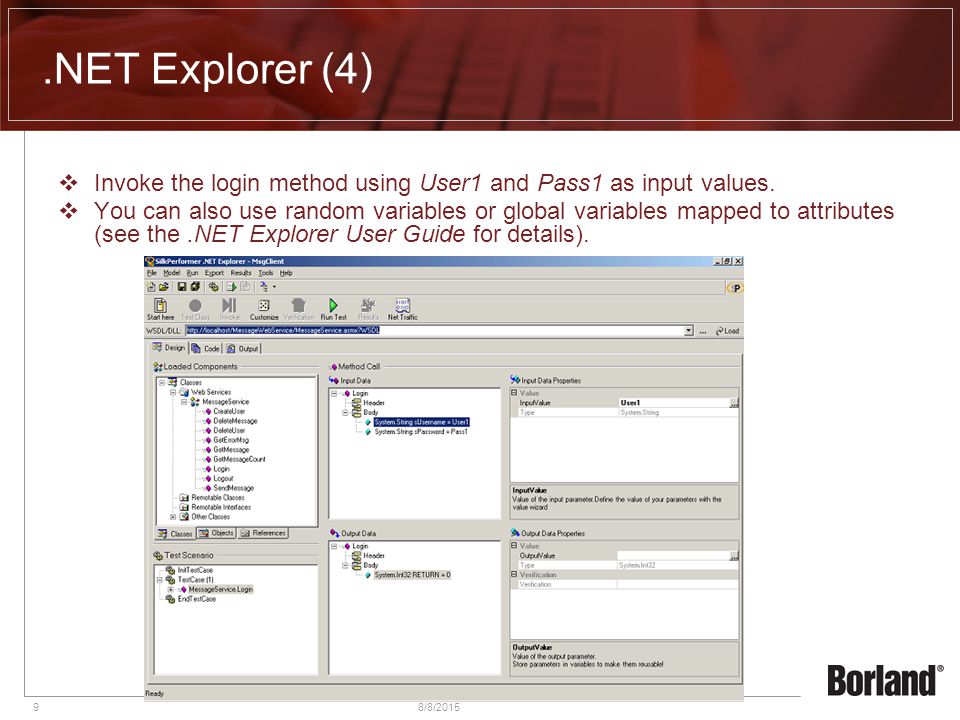Collapse the TestCase (1) node
This screenshot has height=720, width=960.
[160, 580]
